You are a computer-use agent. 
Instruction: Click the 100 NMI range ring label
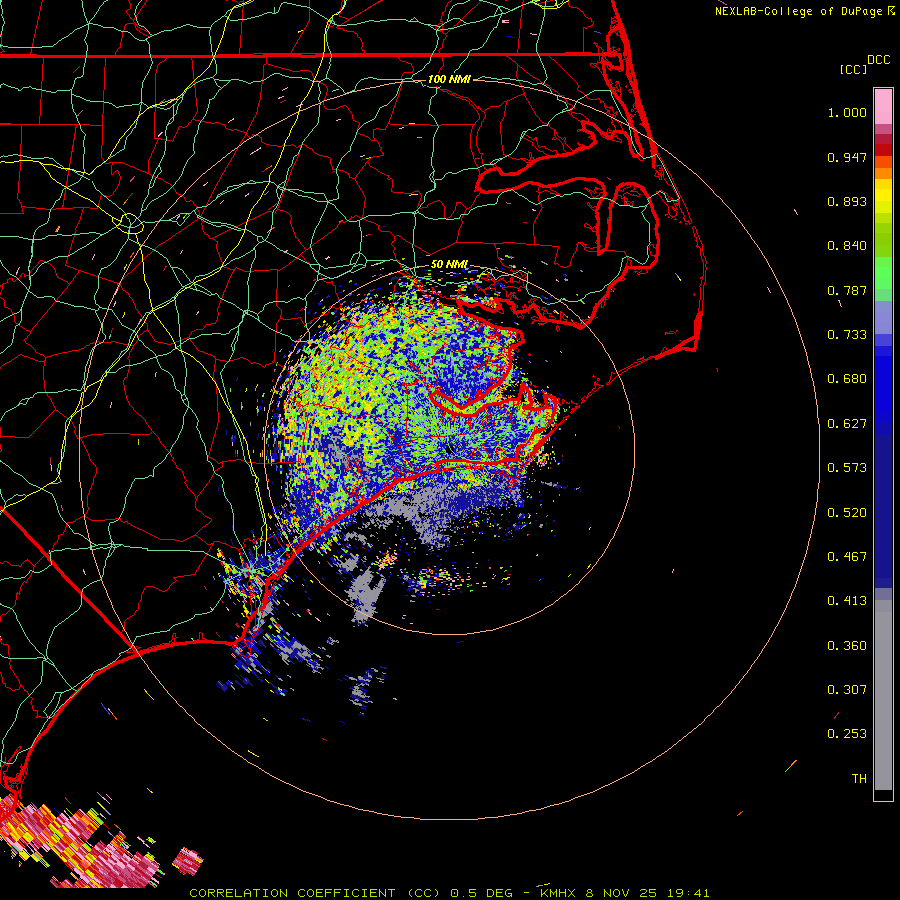pos(449,79)
